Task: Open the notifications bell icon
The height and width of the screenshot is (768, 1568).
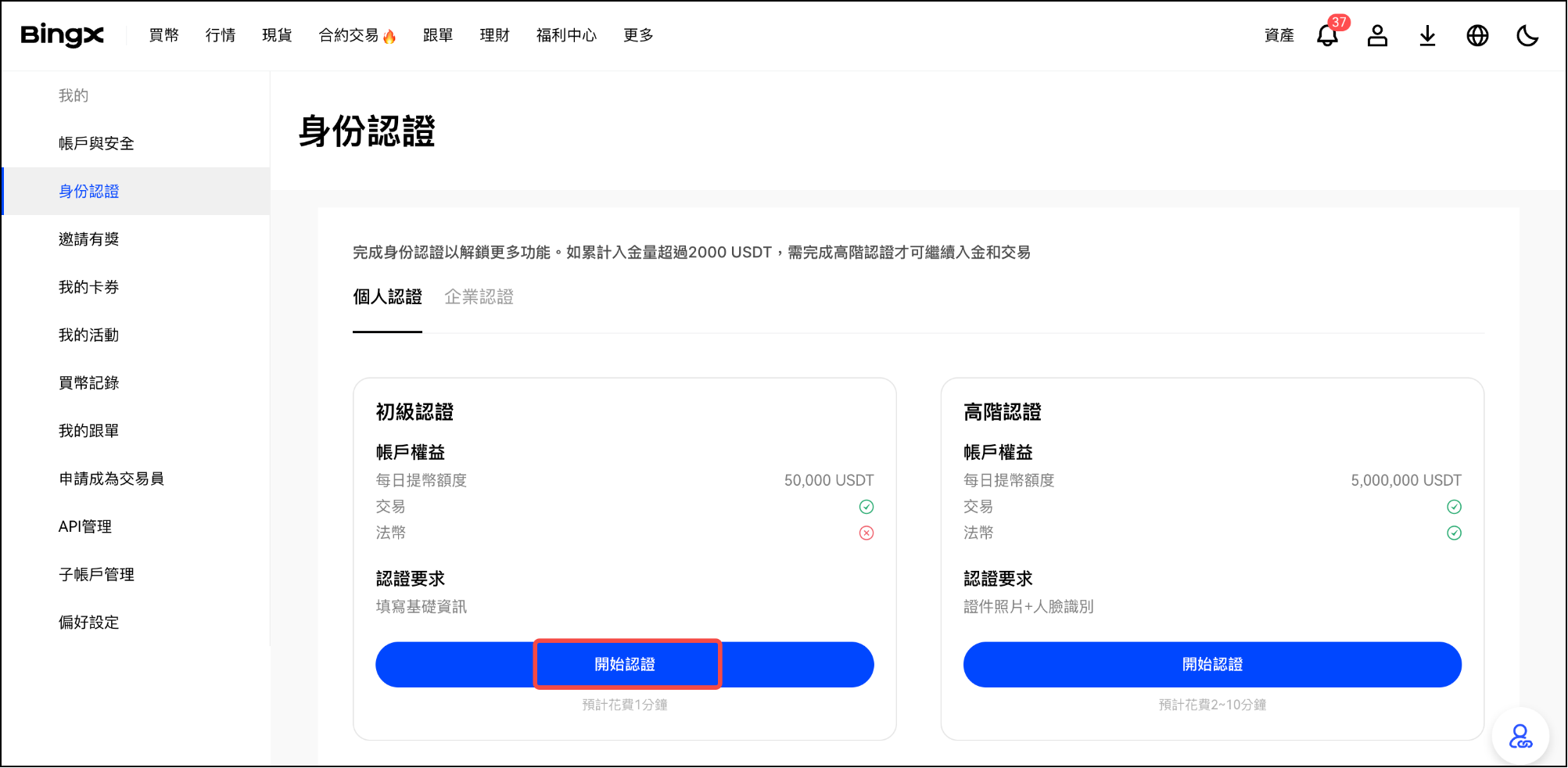Action: (x=1327, y=36)
